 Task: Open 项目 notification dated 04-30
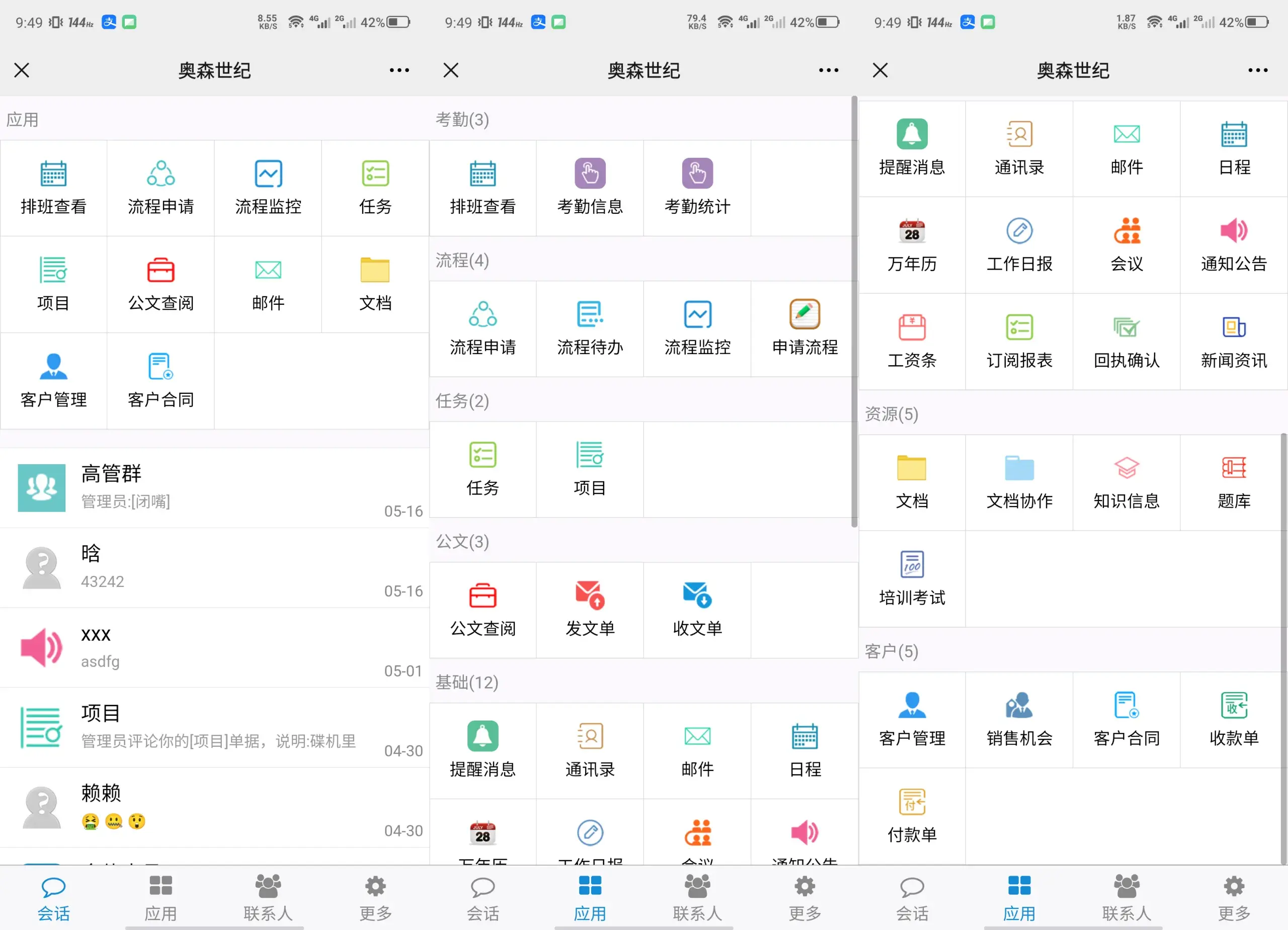[215, 728]
